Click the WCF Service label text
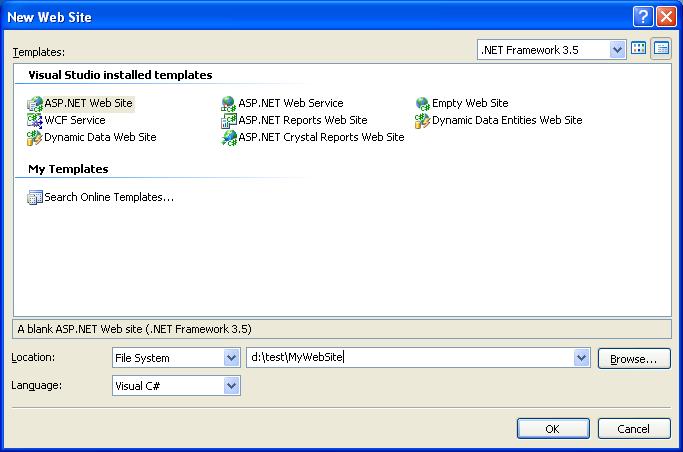683x452 pixels. coord(75,120)
